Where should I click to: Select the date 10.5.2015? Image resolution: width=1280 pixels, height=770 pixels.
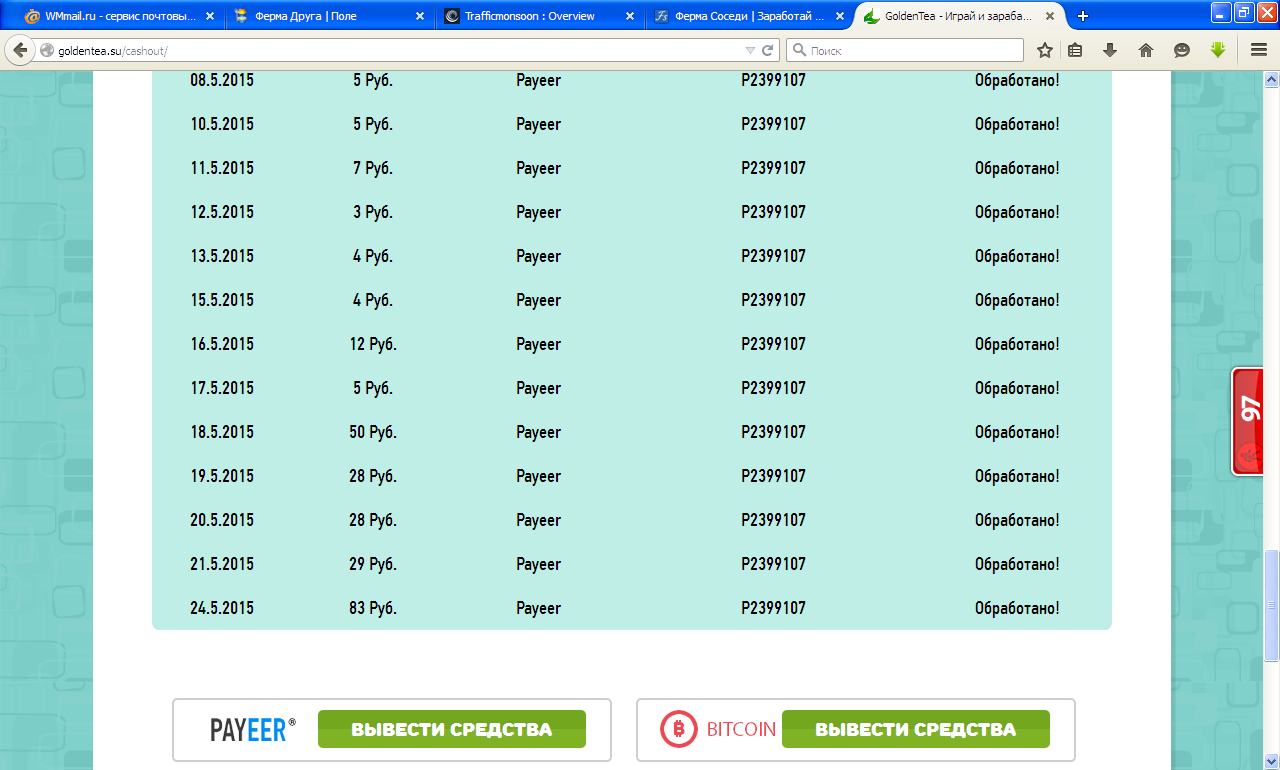[x=222, y=124]
